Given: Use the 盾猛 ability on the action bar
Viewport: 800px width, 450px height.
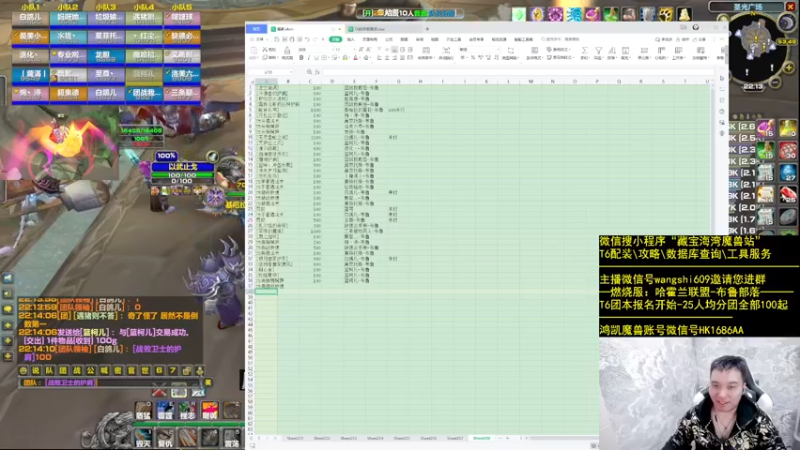Looking at the screenshot, I should [143, 411].
